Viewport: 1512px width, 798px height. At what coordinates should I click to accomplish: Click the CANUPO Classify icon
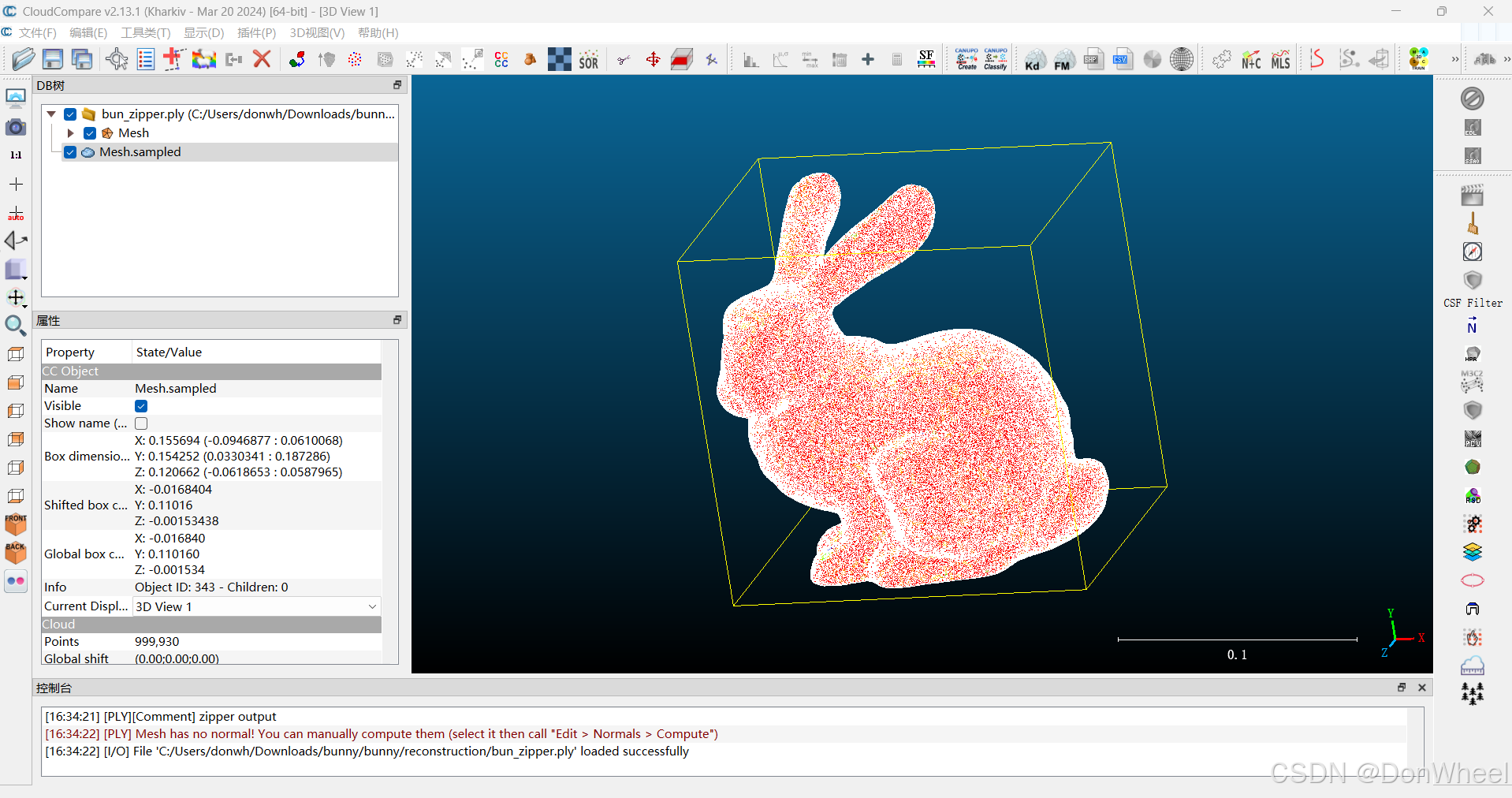(996, 60)
